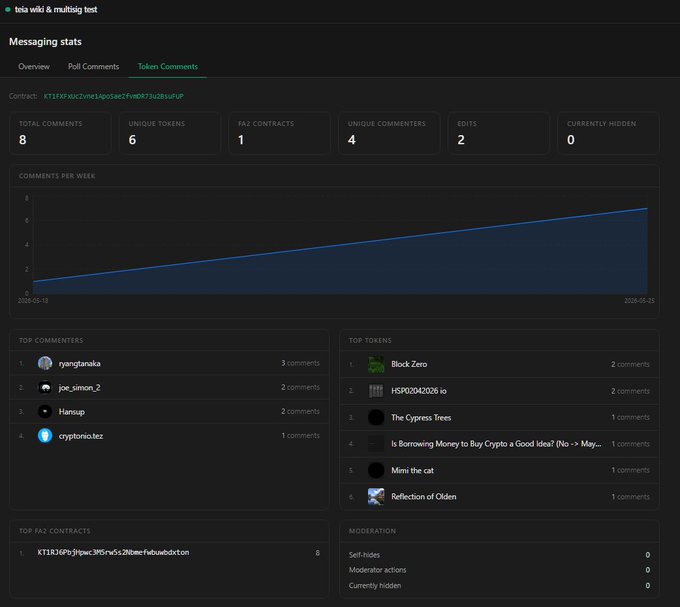Open HSP02042026 io token thumbnail
Image resolution: width=680 pixels, height=607 pixels.
point(376,391)
